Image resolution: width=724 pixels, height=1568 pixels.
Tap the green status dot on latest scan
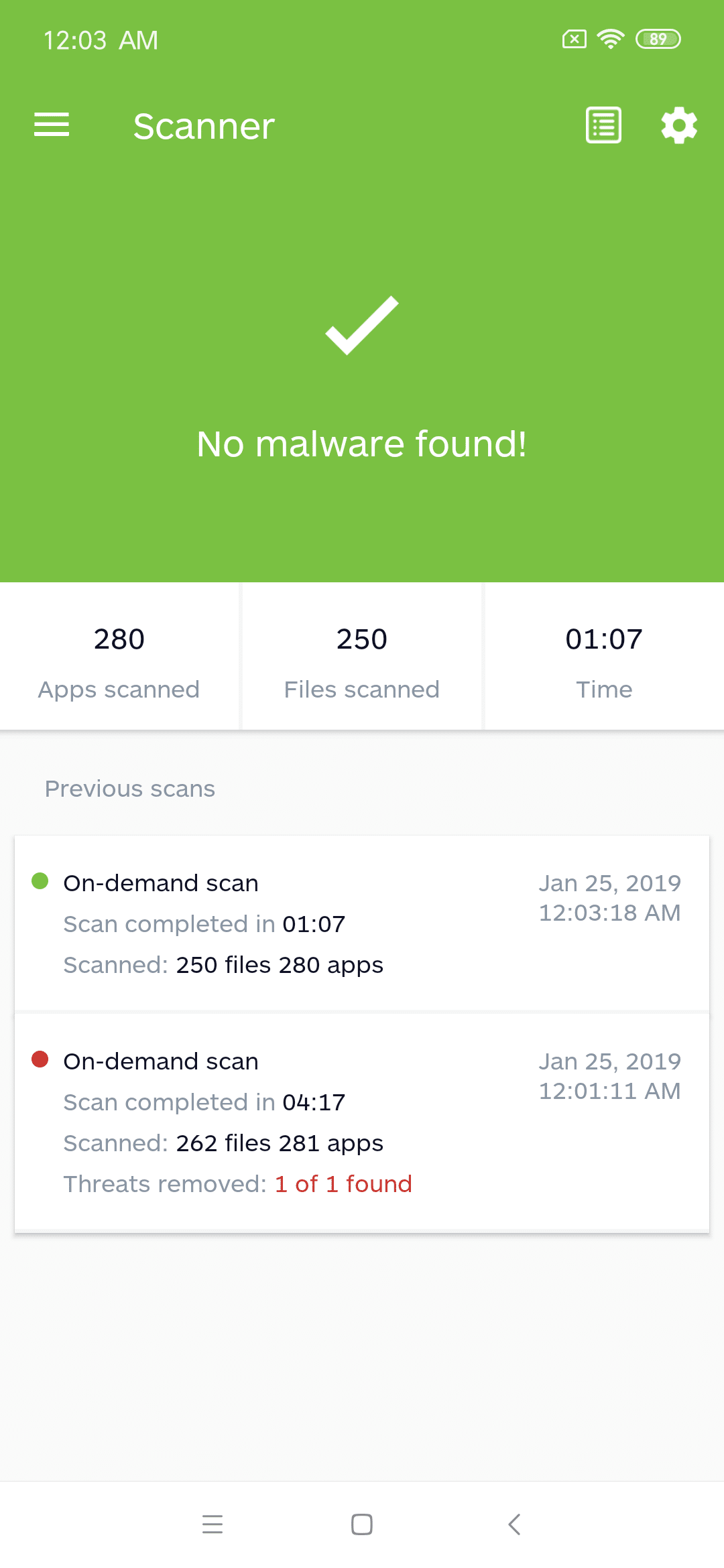tap(40, 880)
